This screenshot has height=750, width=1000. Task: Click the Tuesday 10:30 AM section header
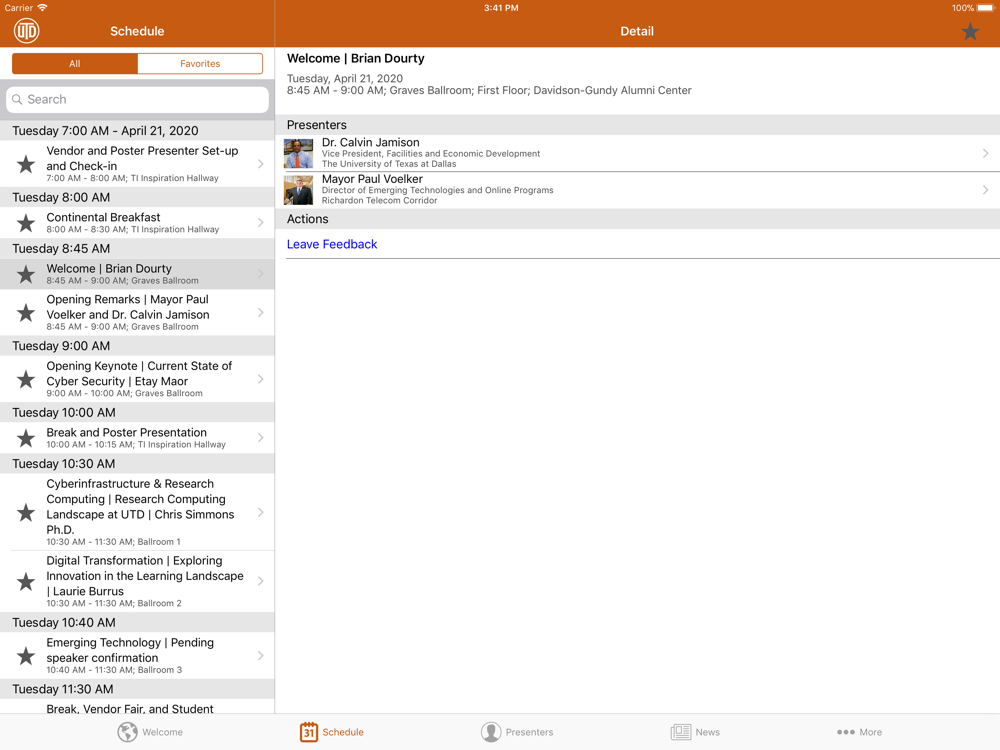[137, 464]
